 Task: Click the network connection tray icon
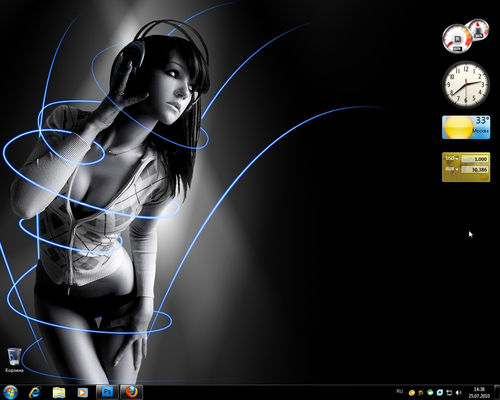click(x=449, y=393)
